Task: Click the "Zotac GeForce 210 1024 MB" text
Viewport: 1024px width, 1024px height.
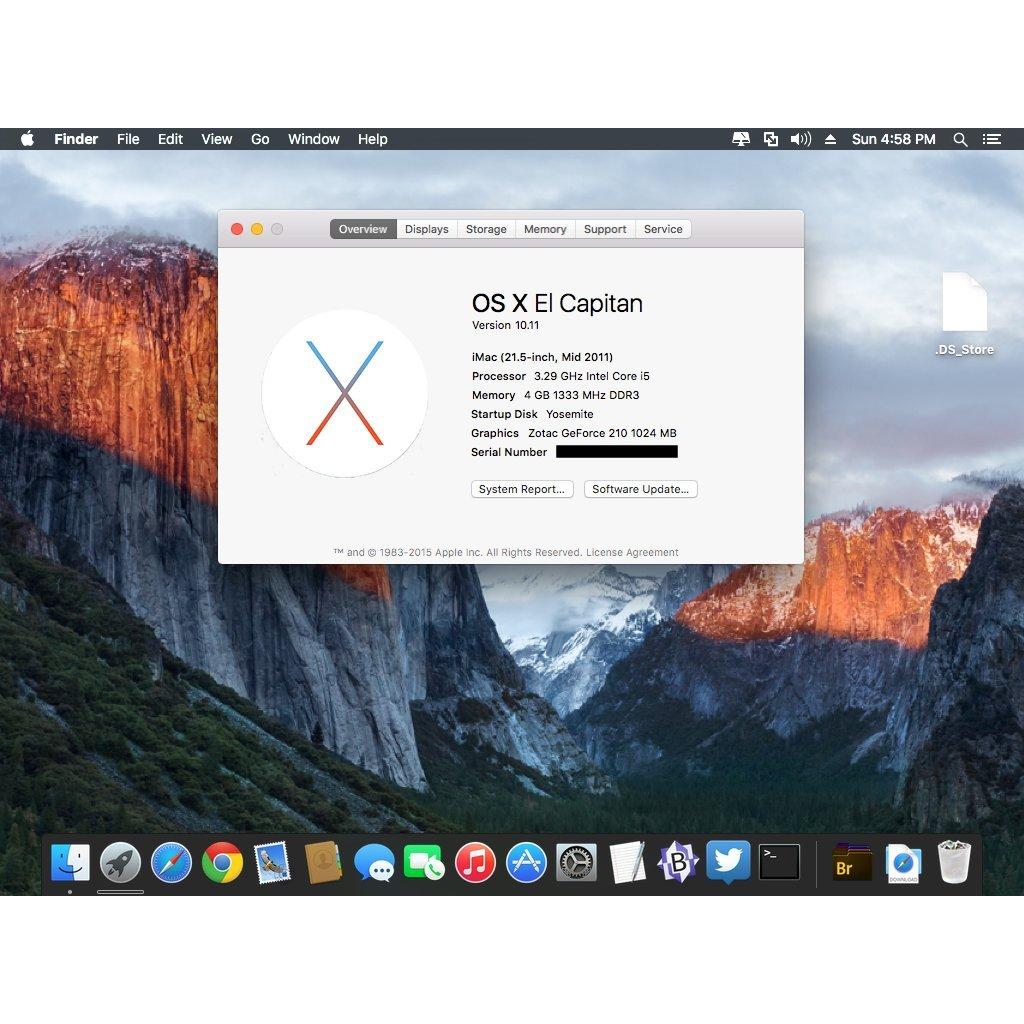Action: point(602,433)
